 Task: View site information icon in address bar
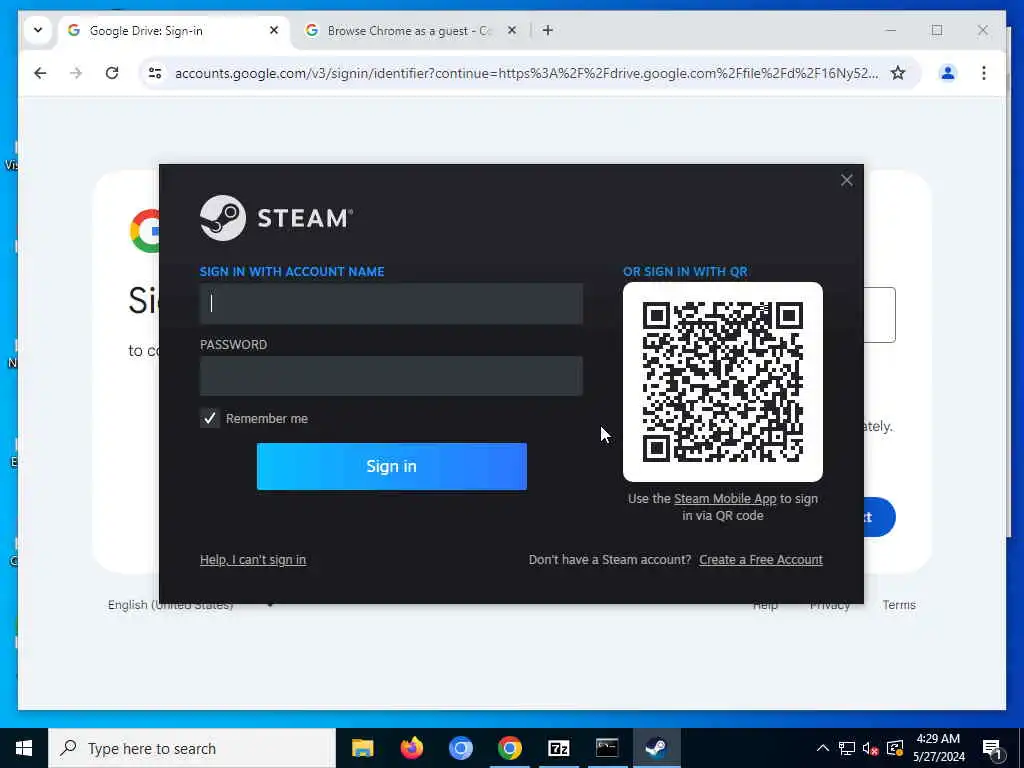point(155,73)
